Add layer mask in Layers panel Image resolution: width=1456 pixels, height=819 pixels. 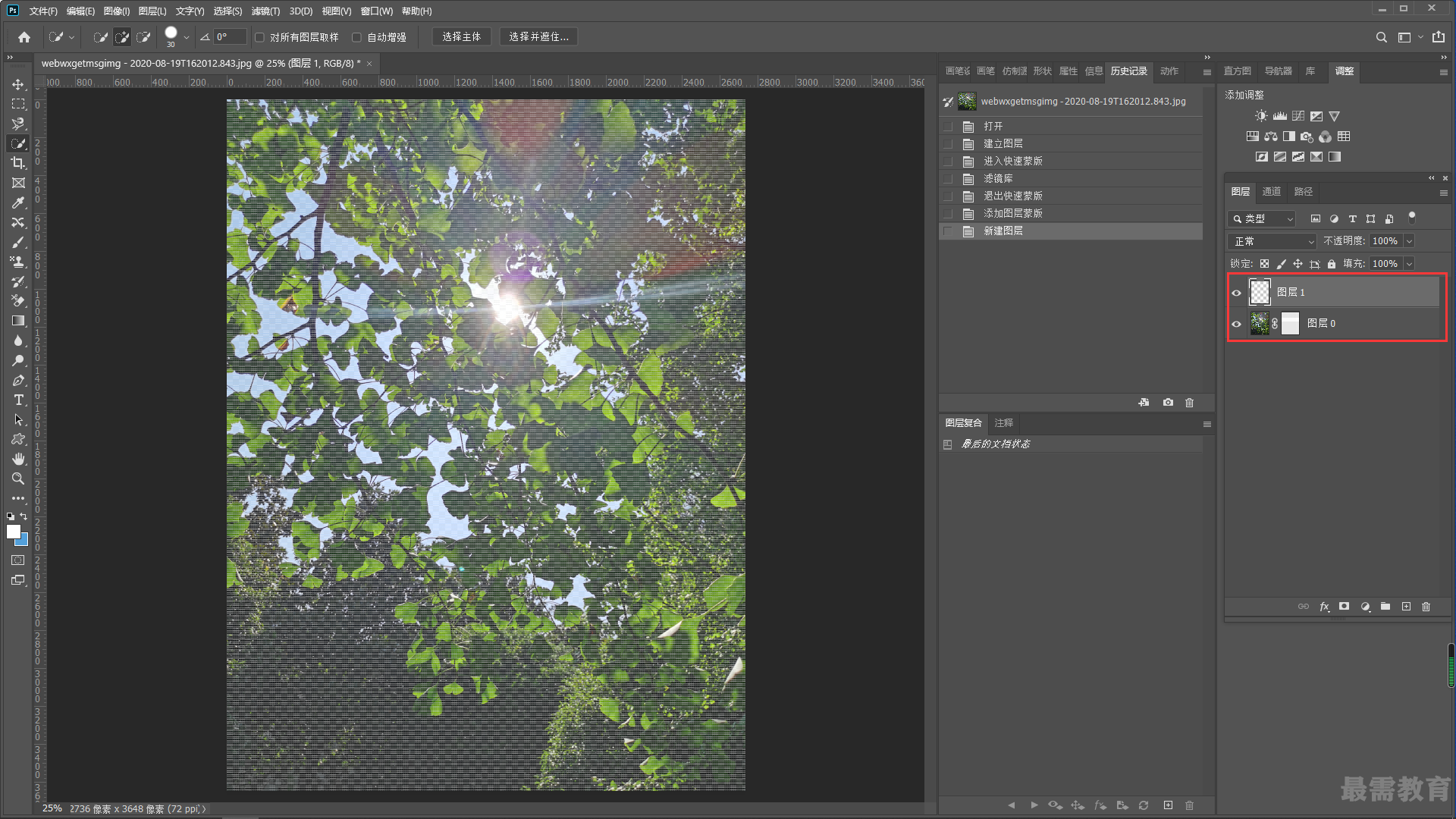coord(1344,607)
